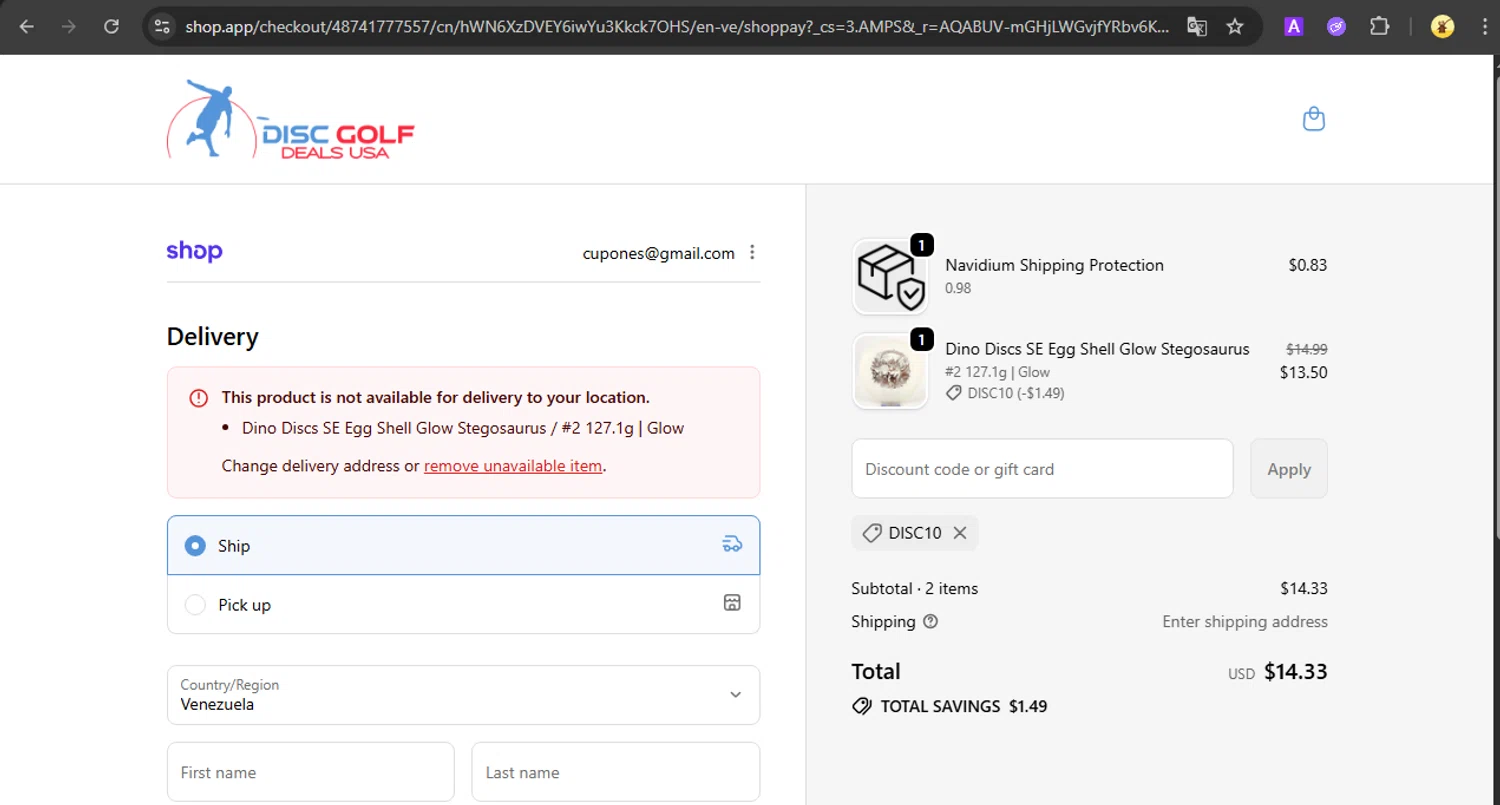The width and height of the screenshot is (1500, 805).
Task: Click the $0.83 shipping protection price
Action: 1308,265
